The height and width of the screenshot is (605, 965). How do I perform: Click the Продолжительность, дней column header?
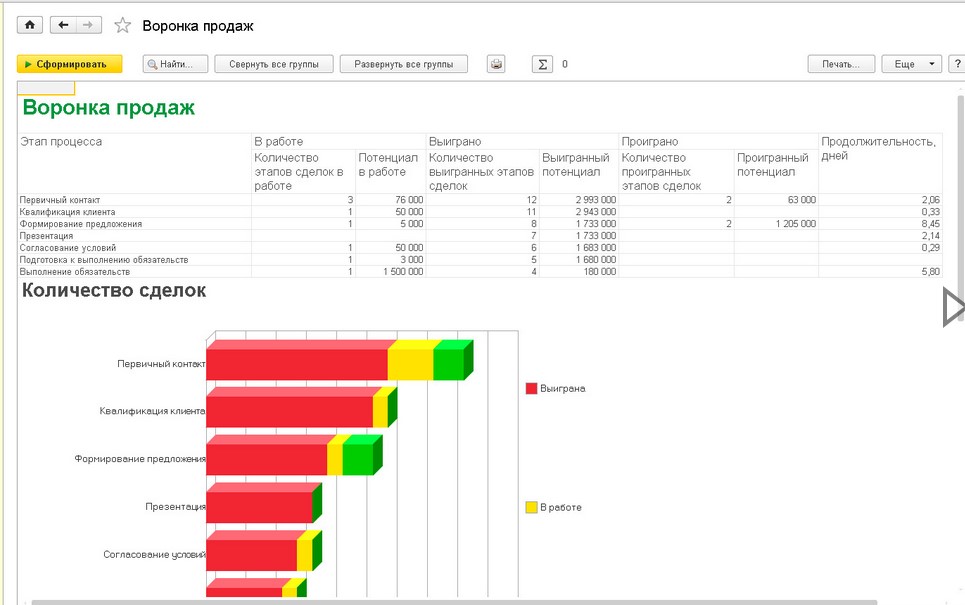(878, 148)
